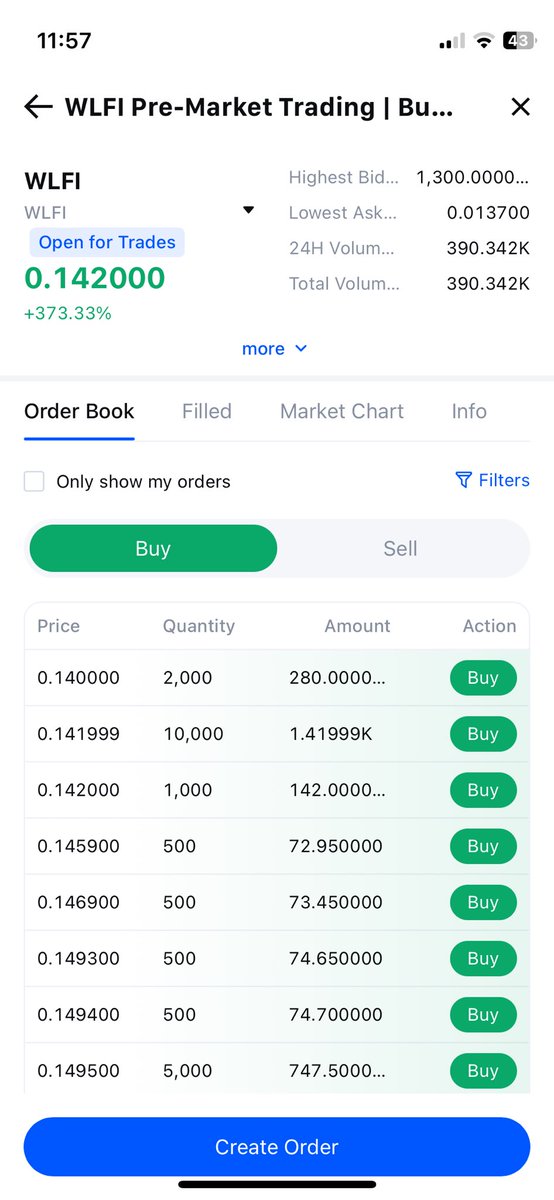
Task: Buy the 0.140000 price order
Action: [x=483, y=678]
